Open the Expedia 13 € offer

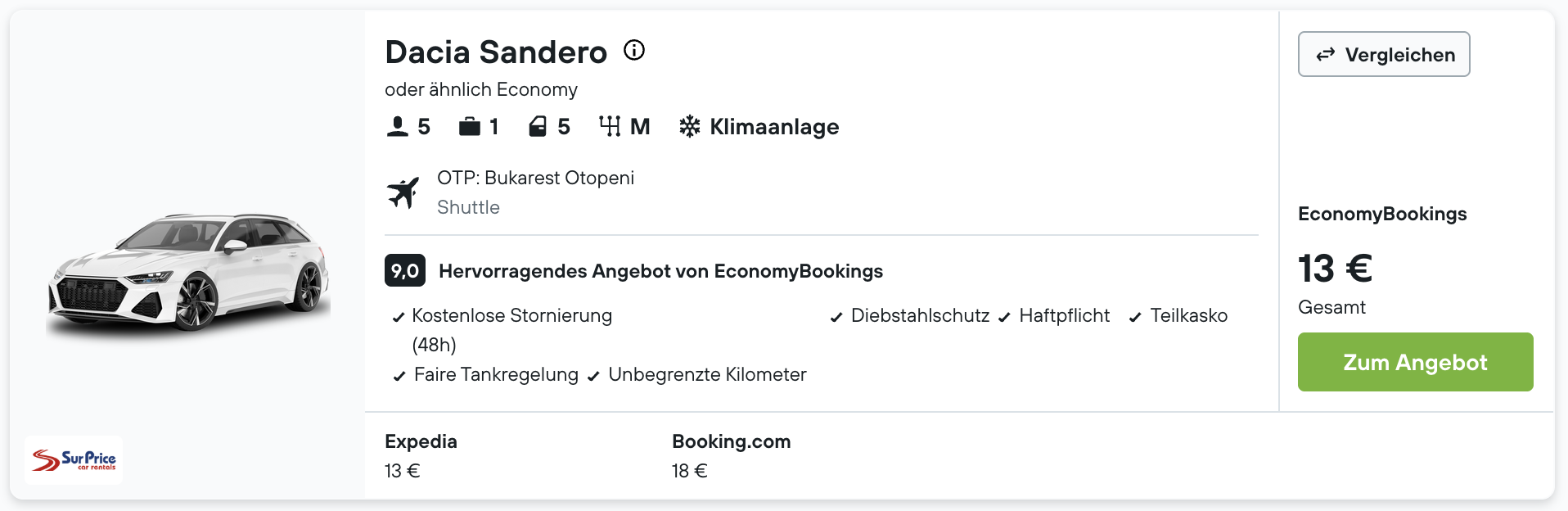click(421, 456)
